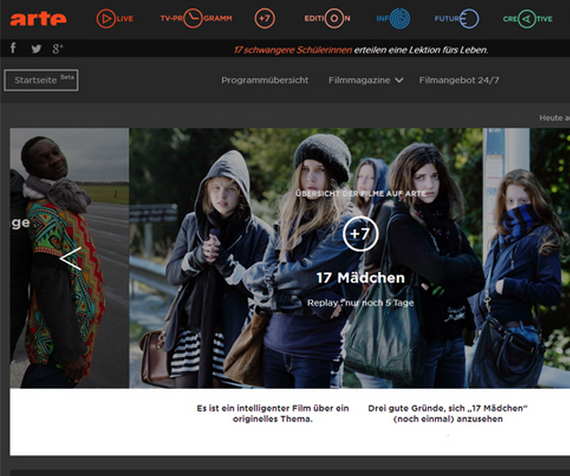Screen dimensions: 570x476
Task: Click the Startseite Beta button
Action: point(41,80)
